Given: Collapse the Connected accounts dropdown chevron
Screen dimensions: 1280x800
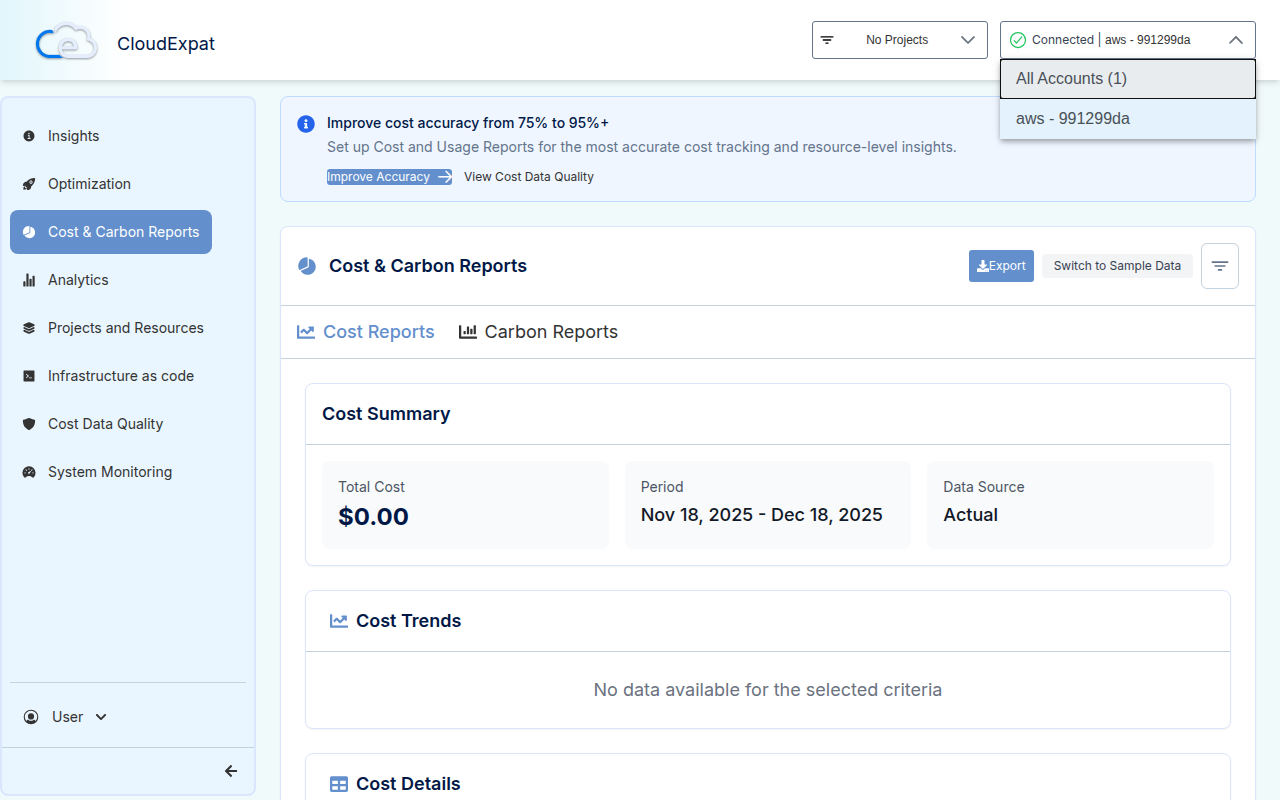Looking at the screenshot, I should [x=1235, y=39].
